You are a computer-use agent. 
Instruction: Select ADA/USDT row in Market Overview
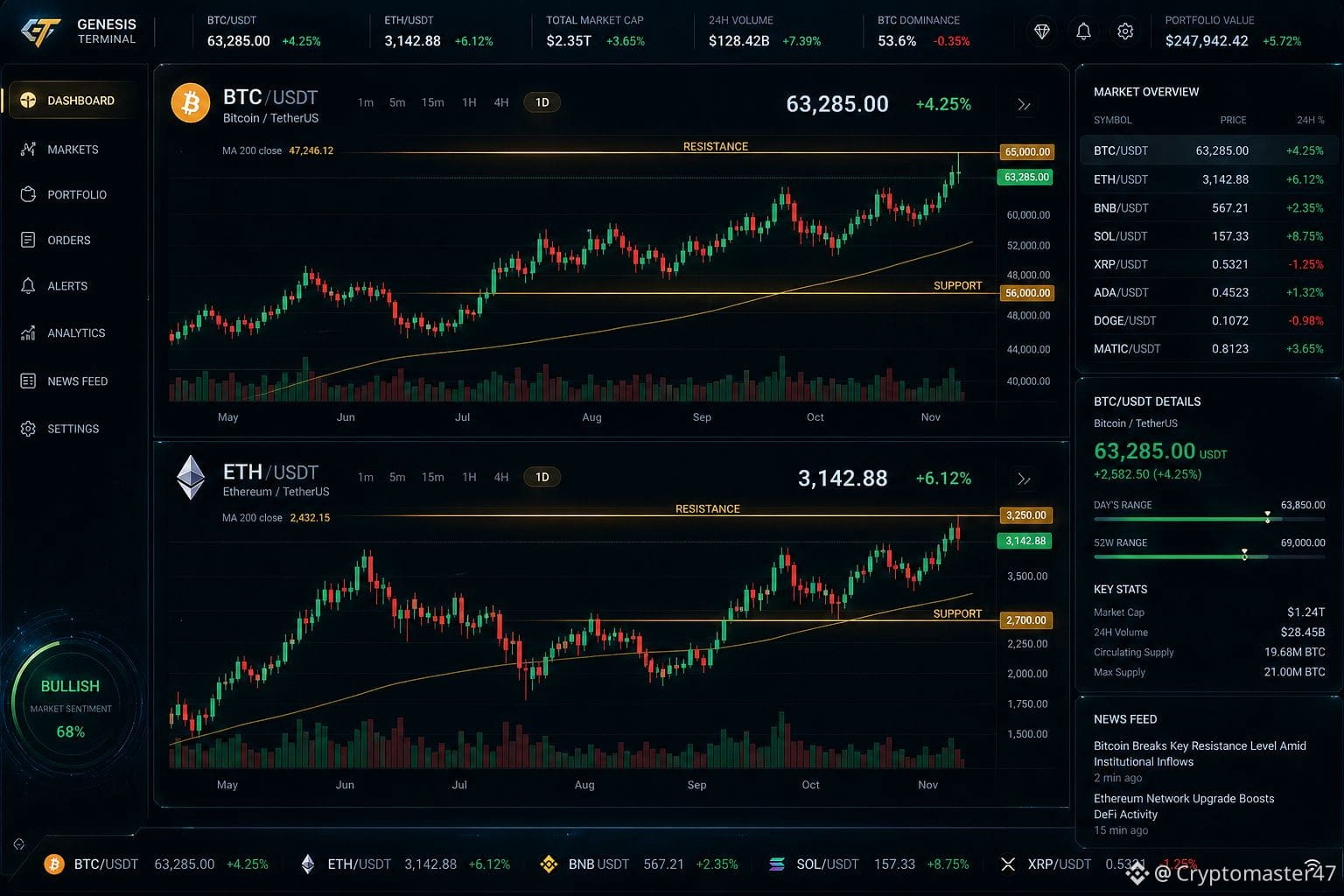point(1208,292)
